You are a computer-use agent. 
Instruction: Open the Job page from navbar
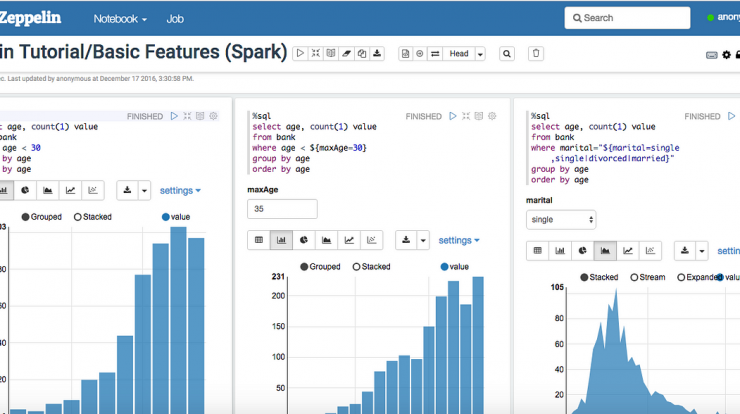[x=175, y=19]
